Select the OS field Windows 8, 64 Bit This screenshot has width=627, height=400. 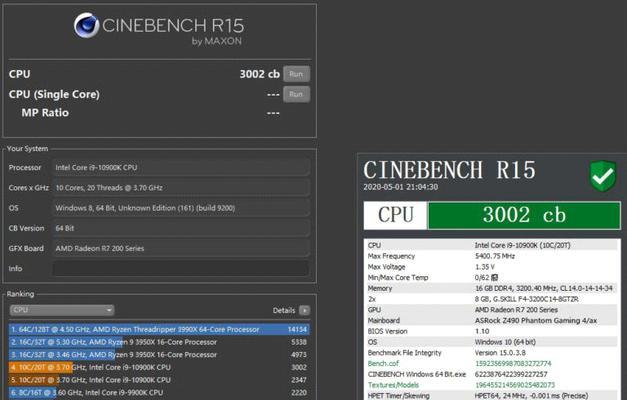coord(181,208)
